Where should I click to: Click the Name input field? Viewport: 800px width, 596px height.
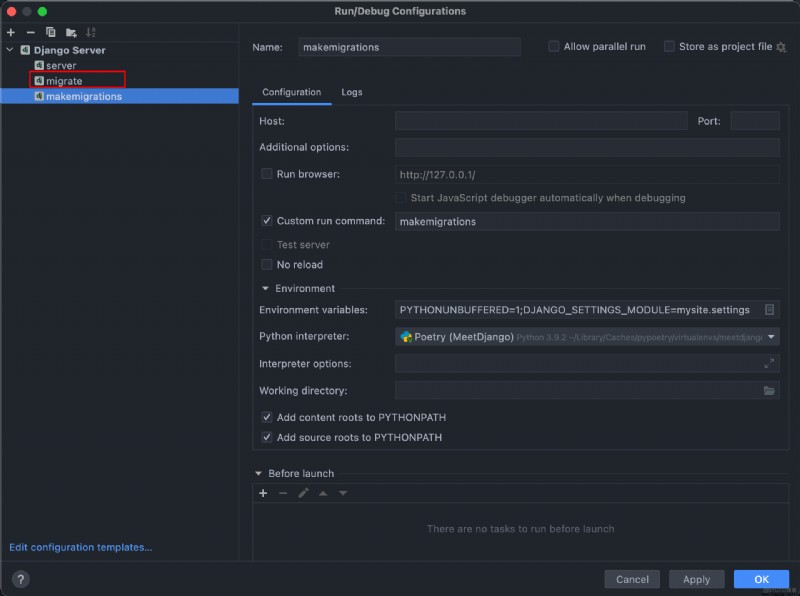[409, 47]
